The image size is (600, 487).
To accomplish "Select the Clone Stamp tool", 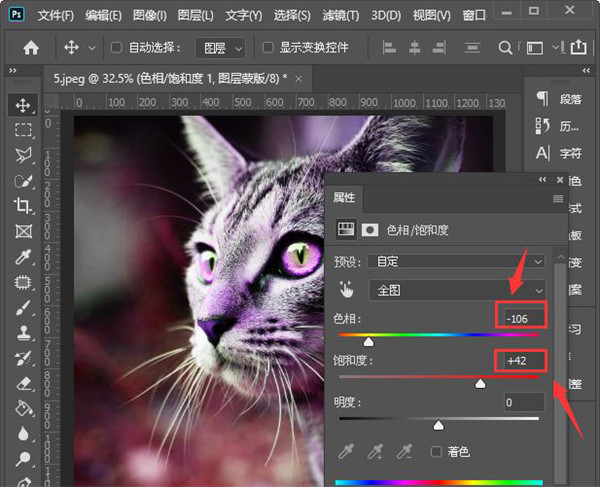I will point(23,332).
